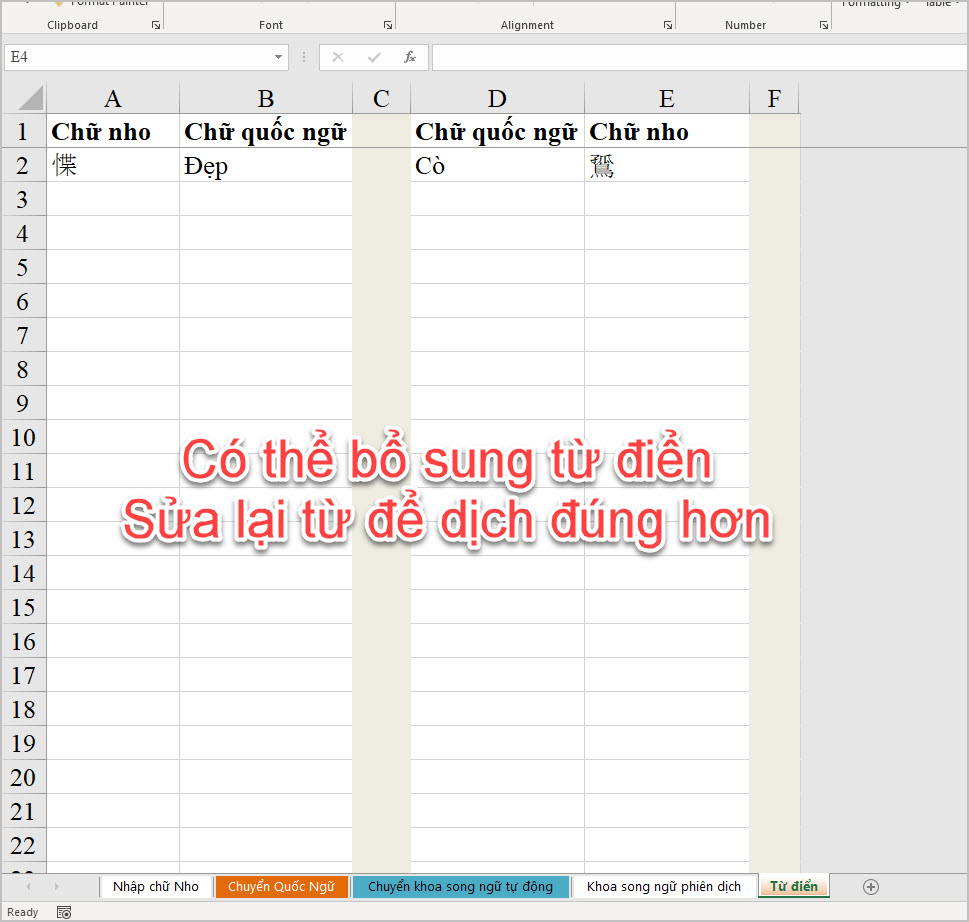
Task: Click the macro recording icon in status bar
Action: pyautogui.click(x=64, y=912)
